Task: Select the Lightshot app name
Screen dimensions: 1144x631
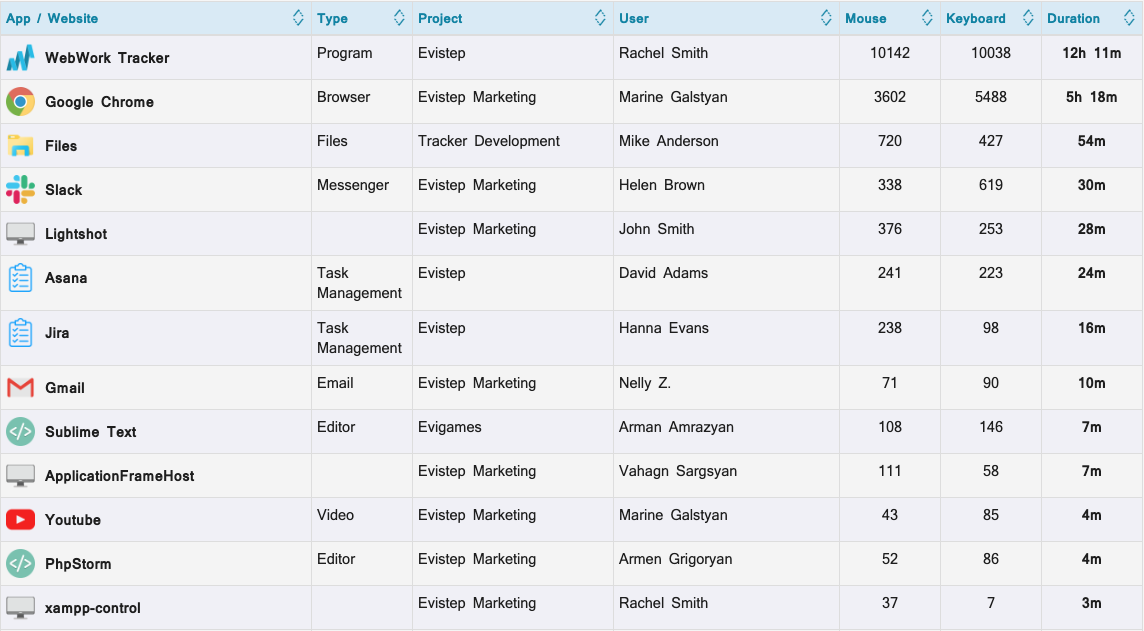Action: (76, 234)
